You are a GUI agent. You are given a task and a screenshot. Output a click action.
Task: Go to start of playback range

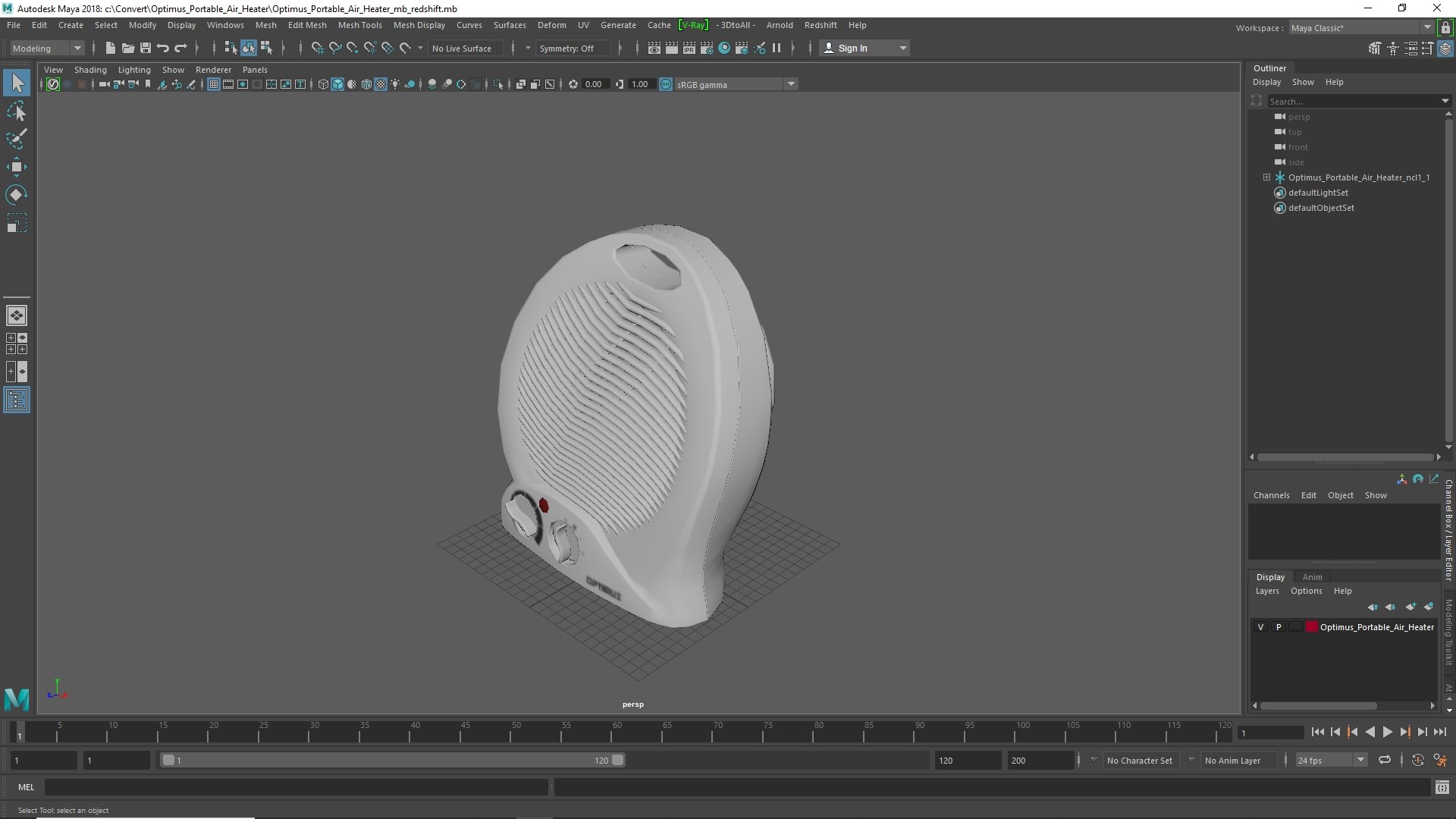1317,732
